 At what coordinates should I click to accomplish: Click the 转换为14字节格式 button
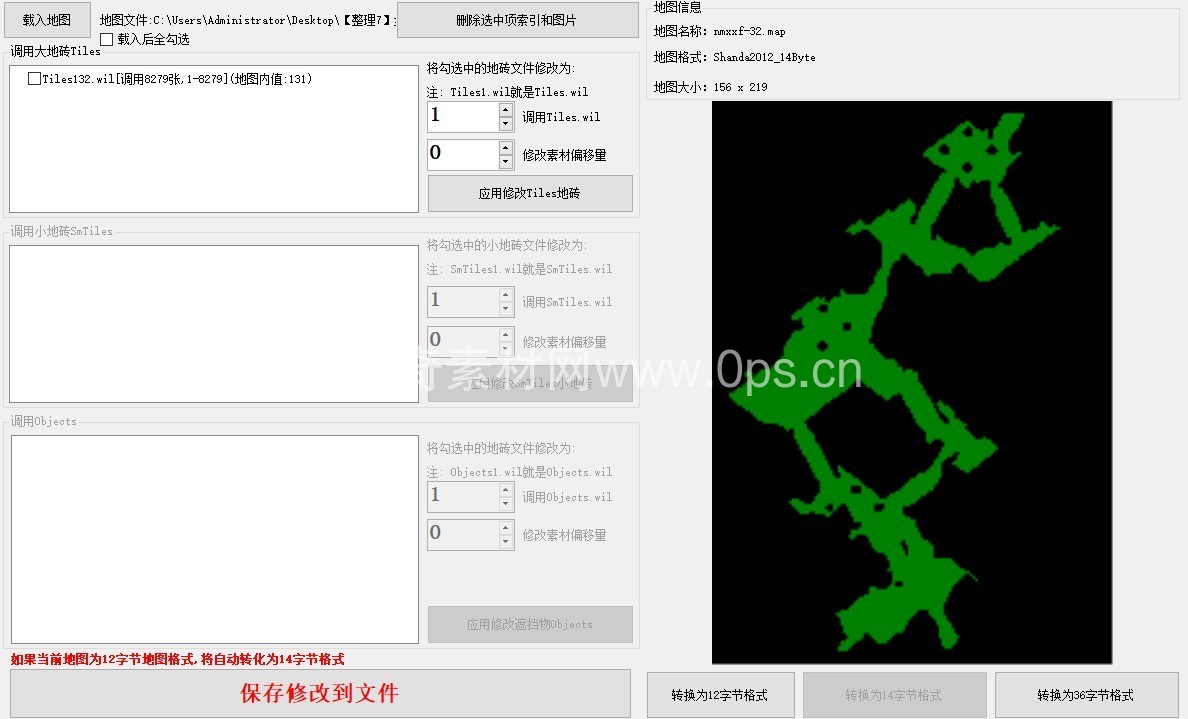point(894,695)
